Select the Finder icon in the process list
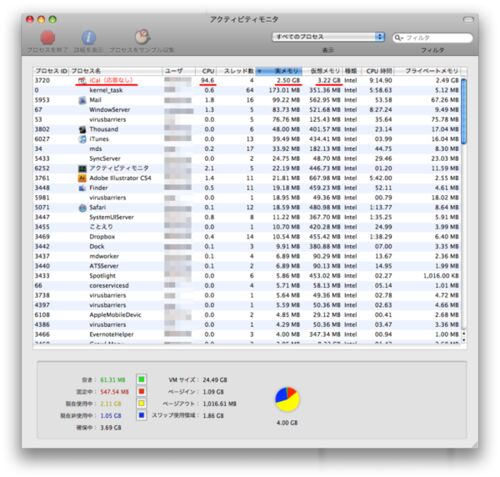This screenshot has width=500, height=477. (82, 188)
